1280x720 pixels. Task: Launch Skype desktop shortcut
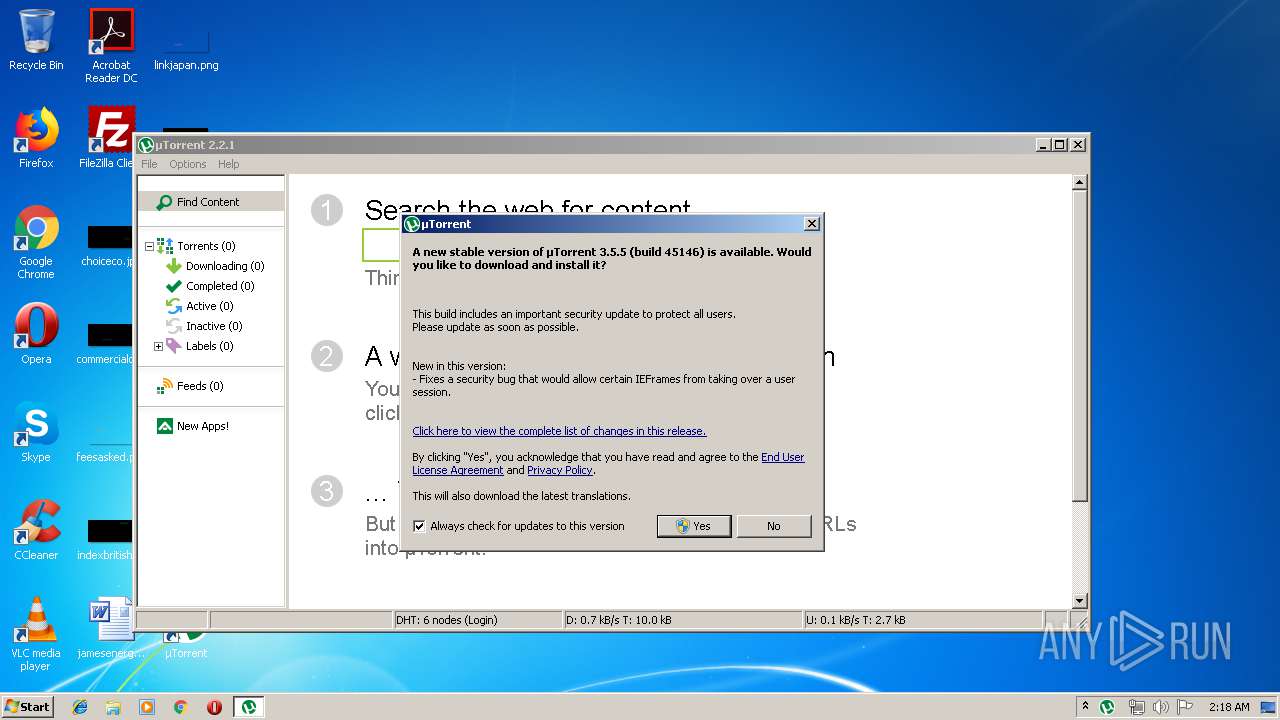36,432
